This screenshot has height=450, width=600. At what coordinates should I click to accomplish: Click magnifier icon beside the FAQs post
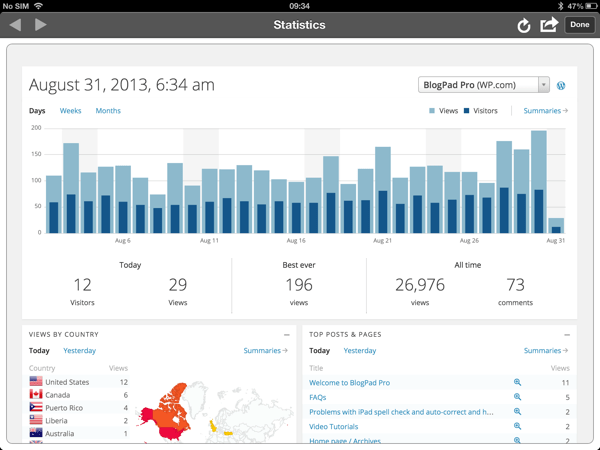click(x=517, y=397)
